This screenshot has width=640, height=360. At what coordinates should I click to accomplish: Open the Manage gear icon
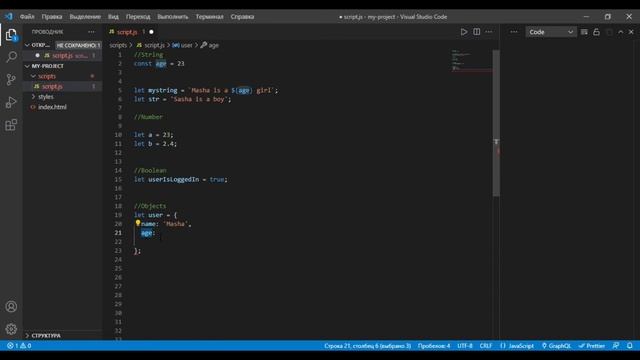11,329
